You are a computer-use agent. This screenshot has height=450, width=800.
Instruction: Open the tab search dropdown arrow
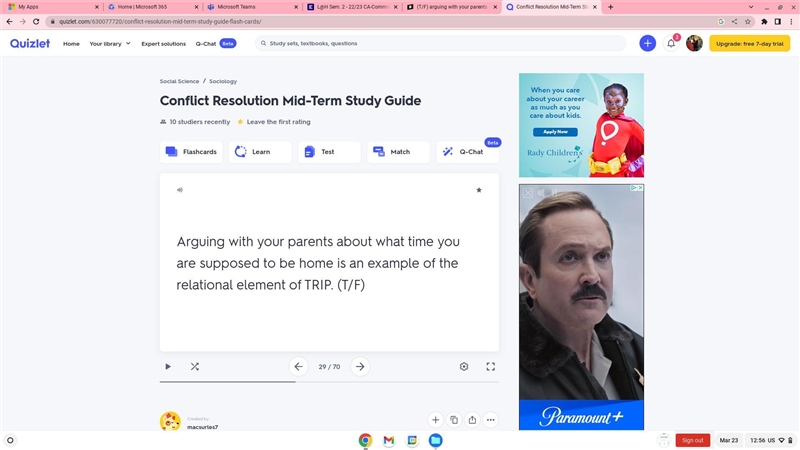[751, 7]
